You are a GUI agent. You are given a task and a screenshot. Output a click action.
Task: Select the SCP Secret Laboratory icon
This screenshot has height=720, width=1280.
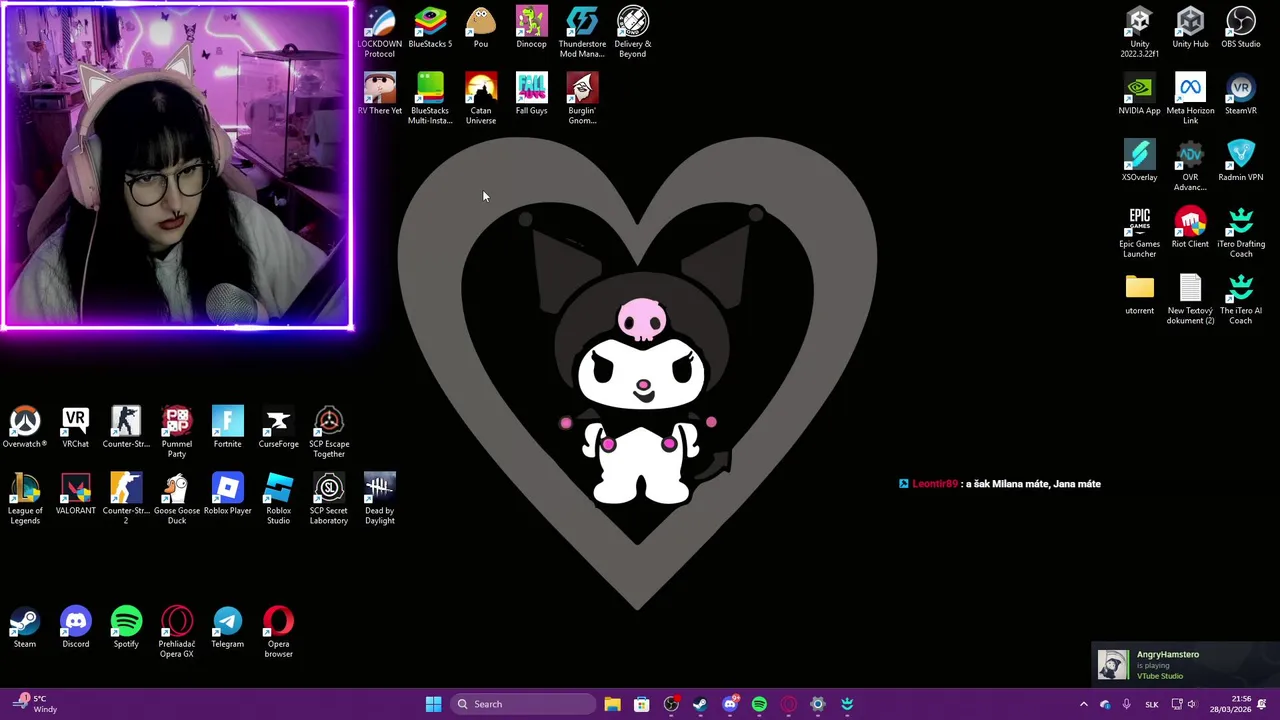(x=329, y=499)
